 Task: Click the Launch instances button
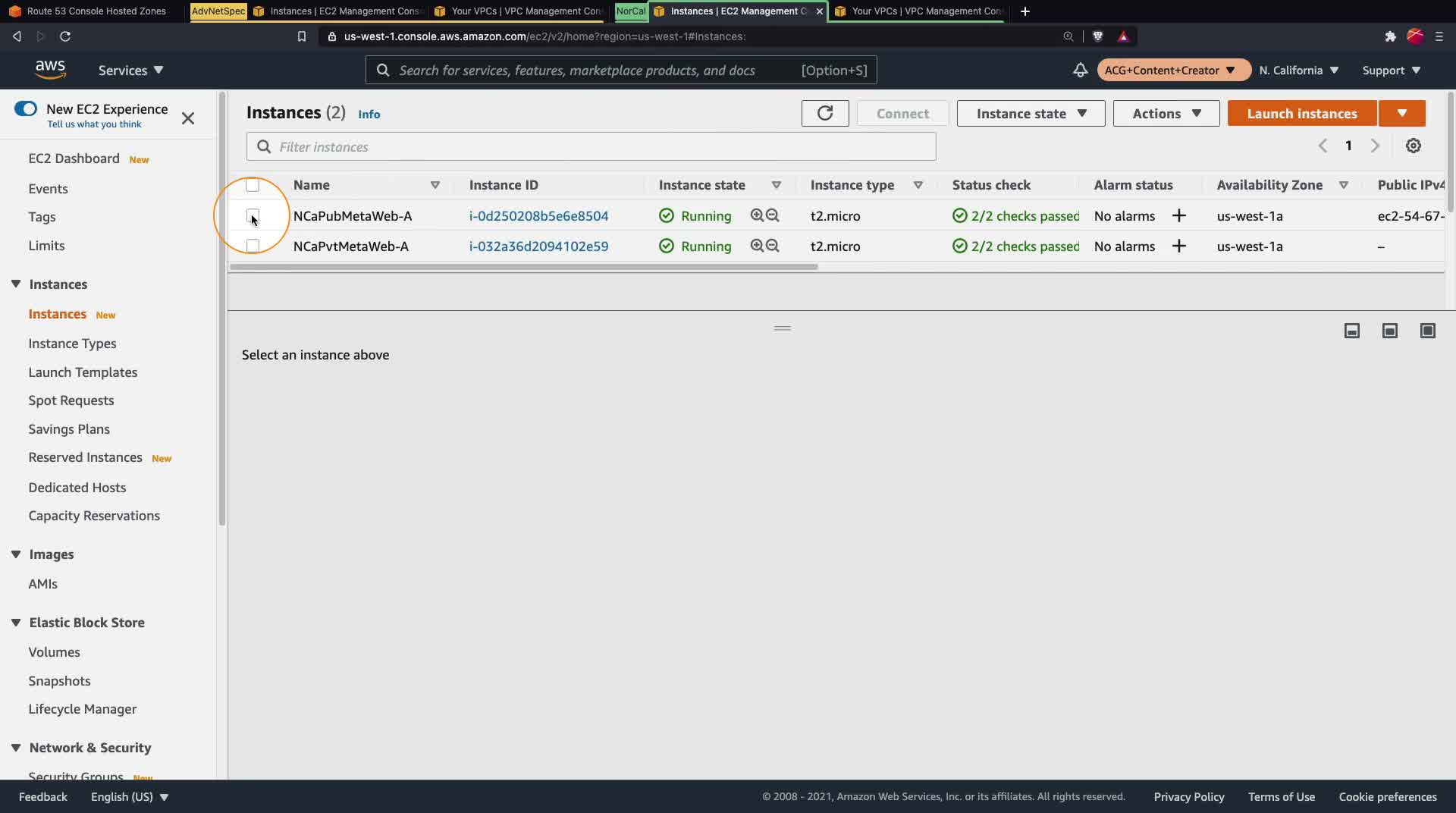(x=1302, y=113)
